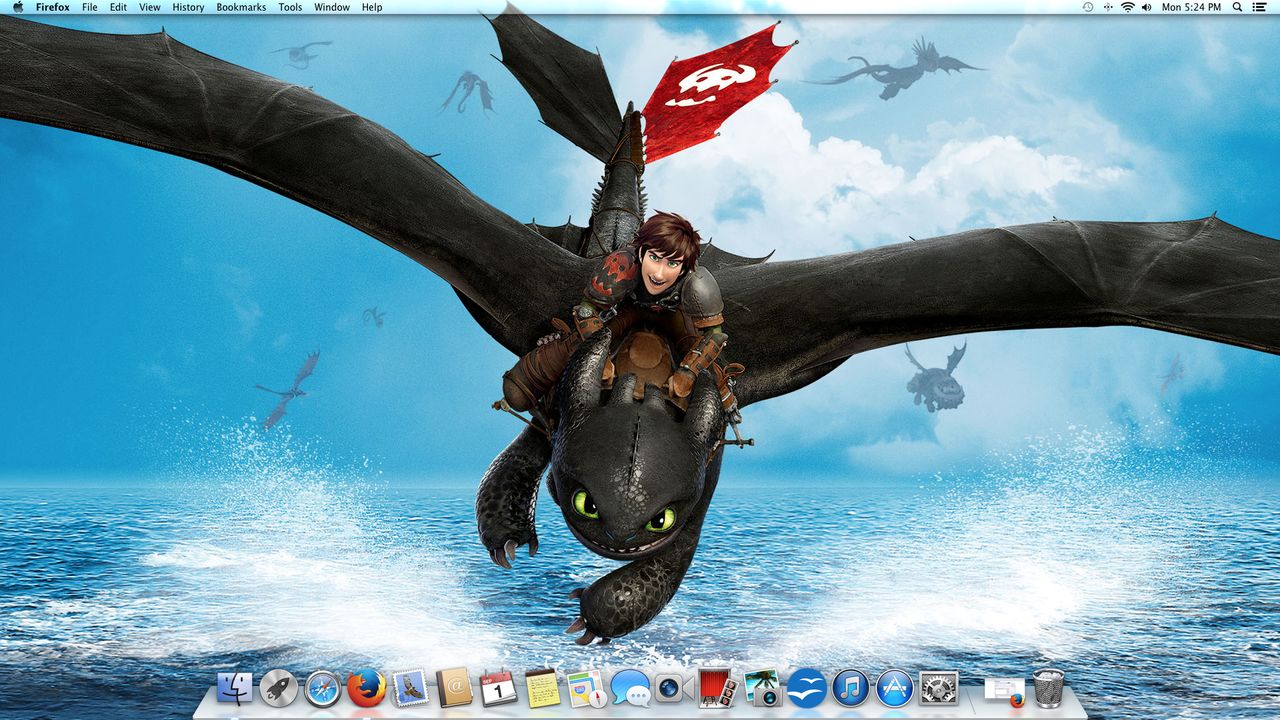Restore minimized Firefox window in Dock
This screenshot has width=1280, height=720.
[x=1005, y=690]
